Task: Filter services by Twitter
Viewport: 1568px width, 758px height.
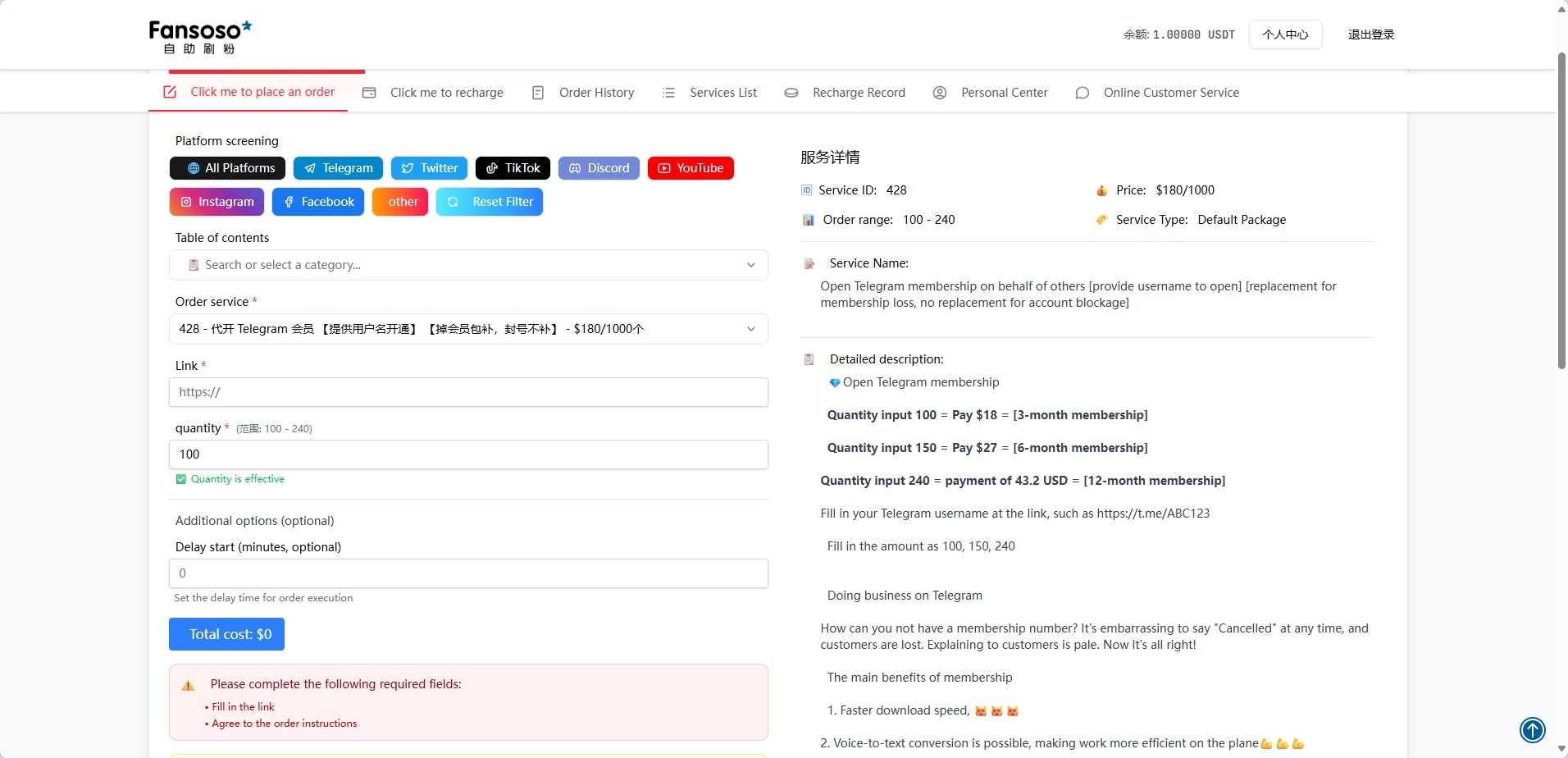Action: pos(429,168)
